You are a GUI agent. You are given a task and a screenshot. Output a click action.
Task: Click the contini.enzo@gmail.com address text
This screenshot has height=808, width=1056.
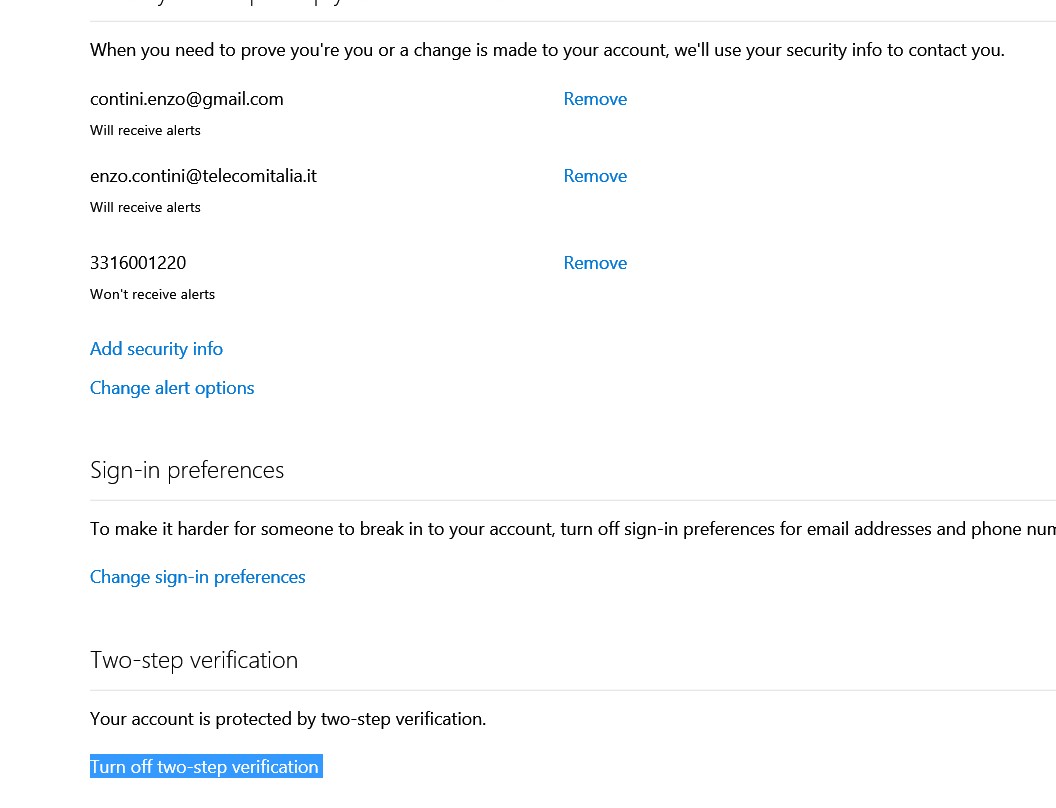pyautogui.click(x=186, y=99)
